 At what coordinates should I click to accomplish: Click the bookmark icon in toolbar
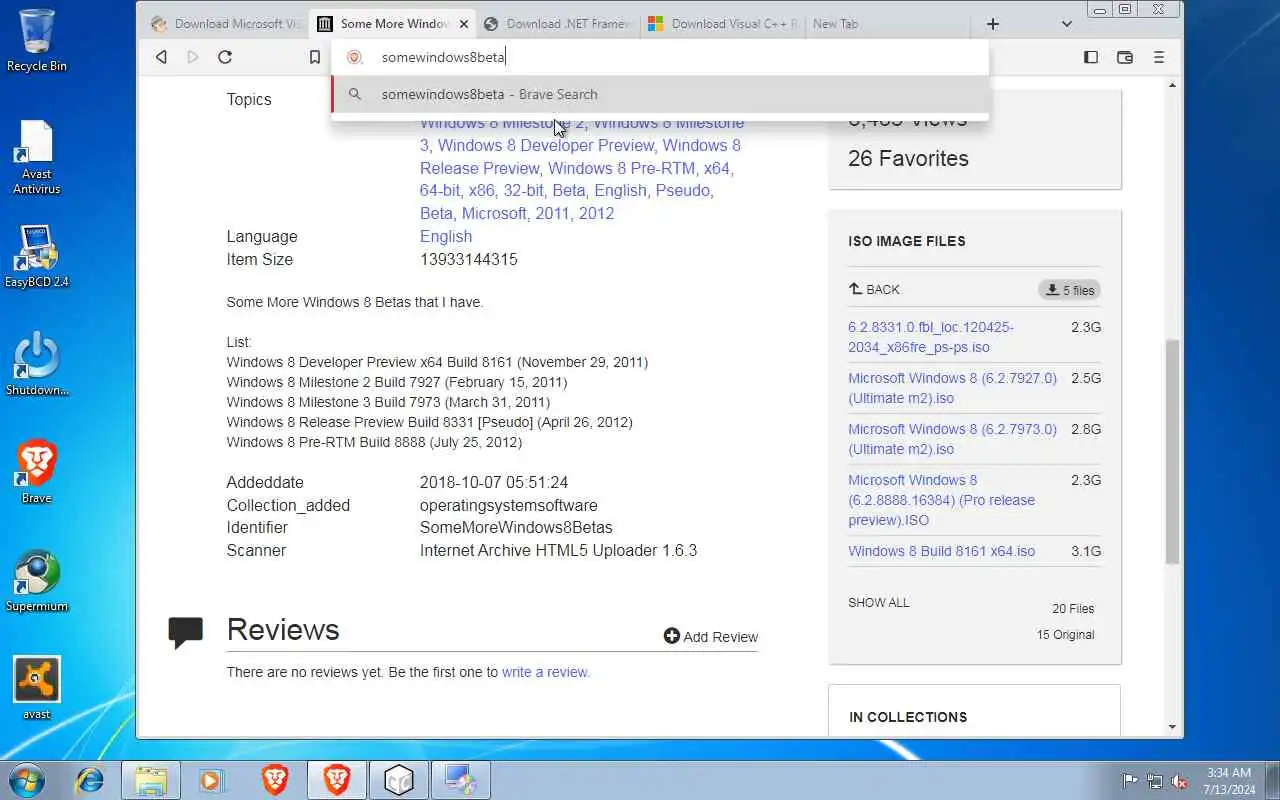tap(315, 57)
